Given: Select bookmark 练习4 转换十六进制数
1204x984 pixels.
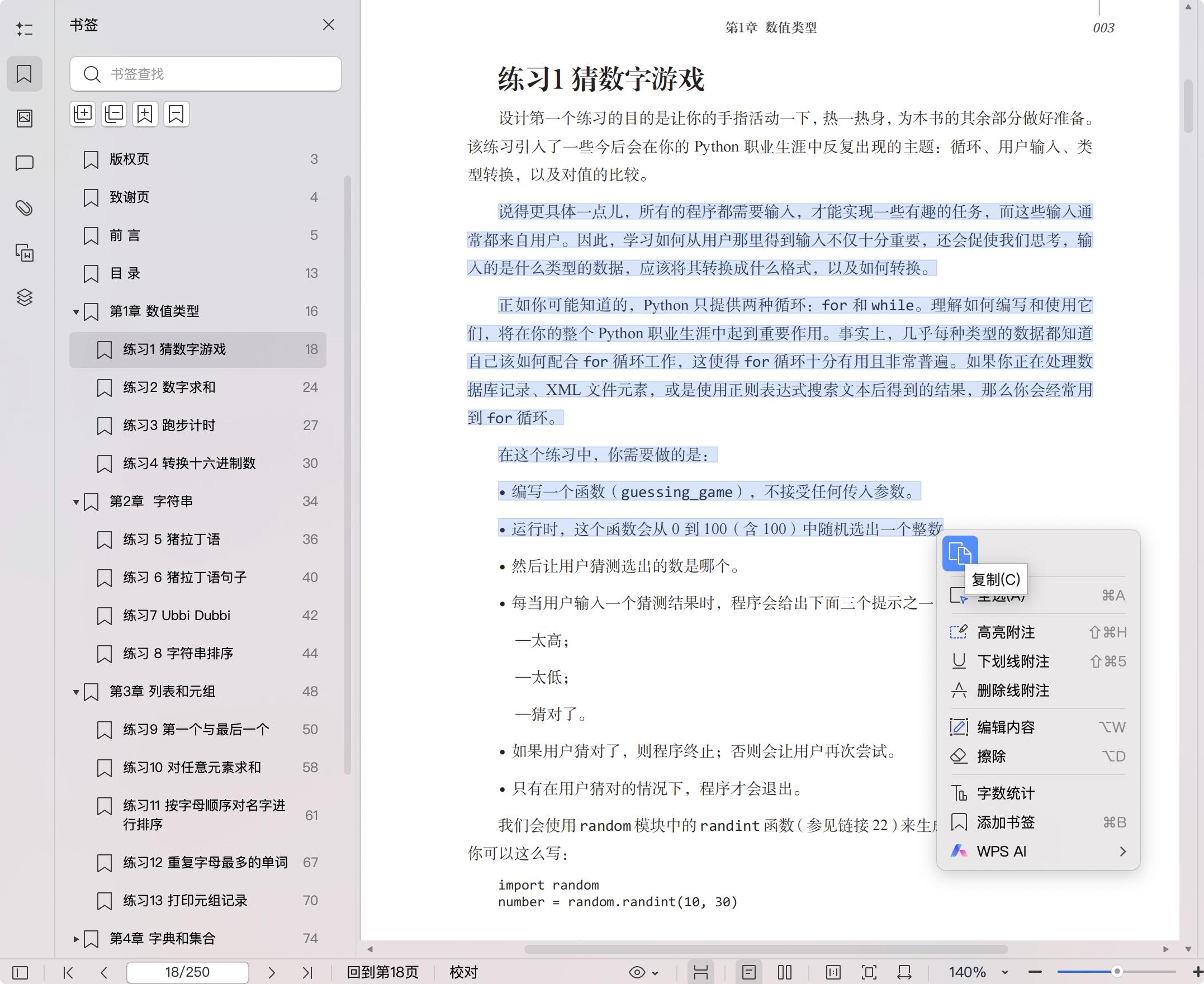Looking at the screenshot, I should (x=198, y=463).
